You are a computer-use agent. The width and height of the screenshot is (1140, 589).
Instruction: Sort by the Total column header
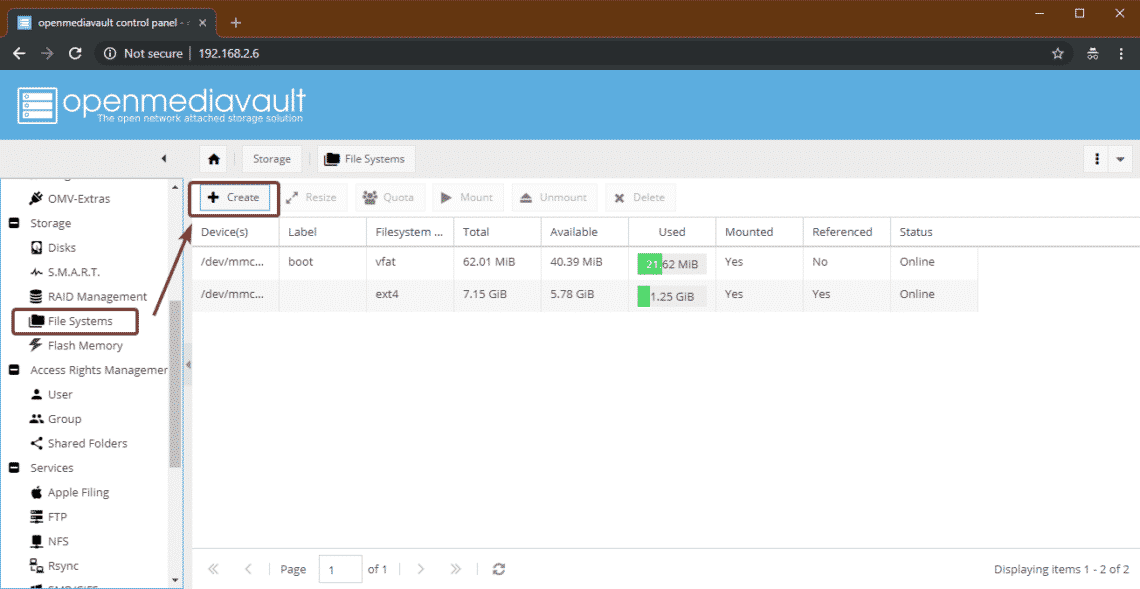coord(497,232)
